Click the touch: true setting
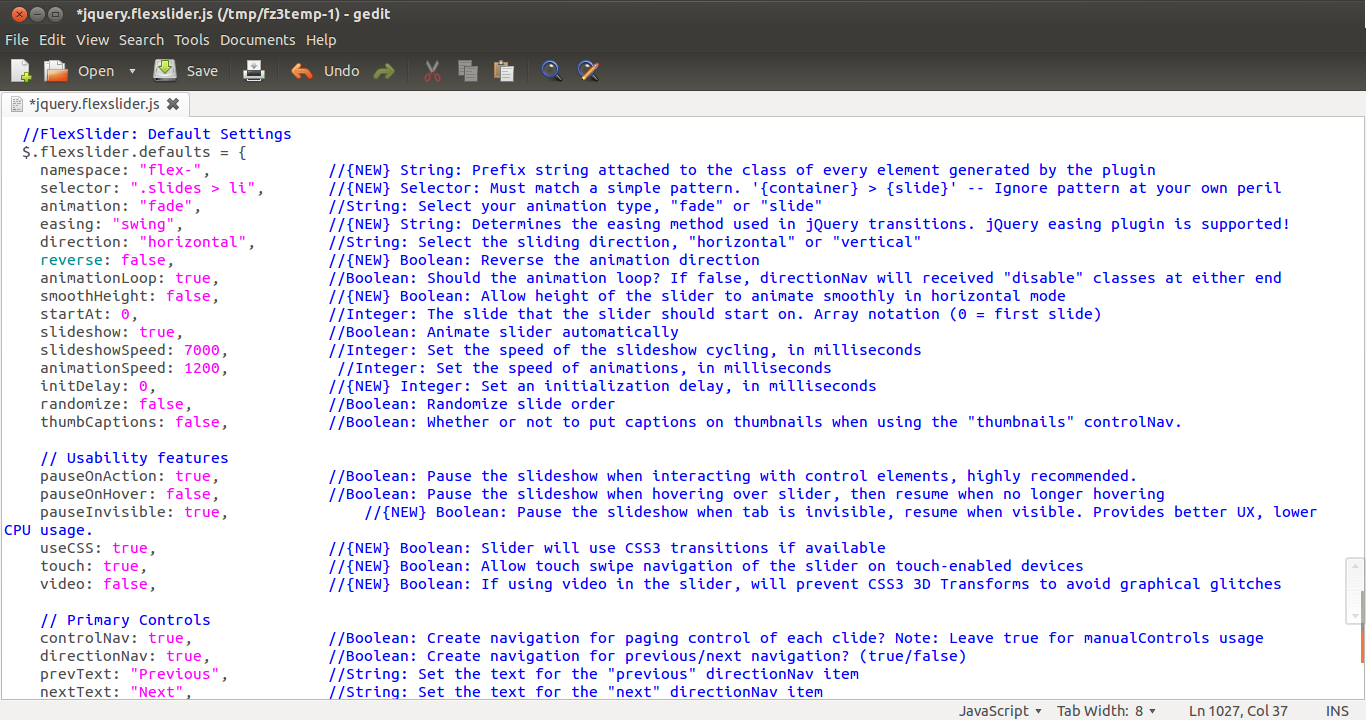1366x720 pixels. tap(94, 566)
